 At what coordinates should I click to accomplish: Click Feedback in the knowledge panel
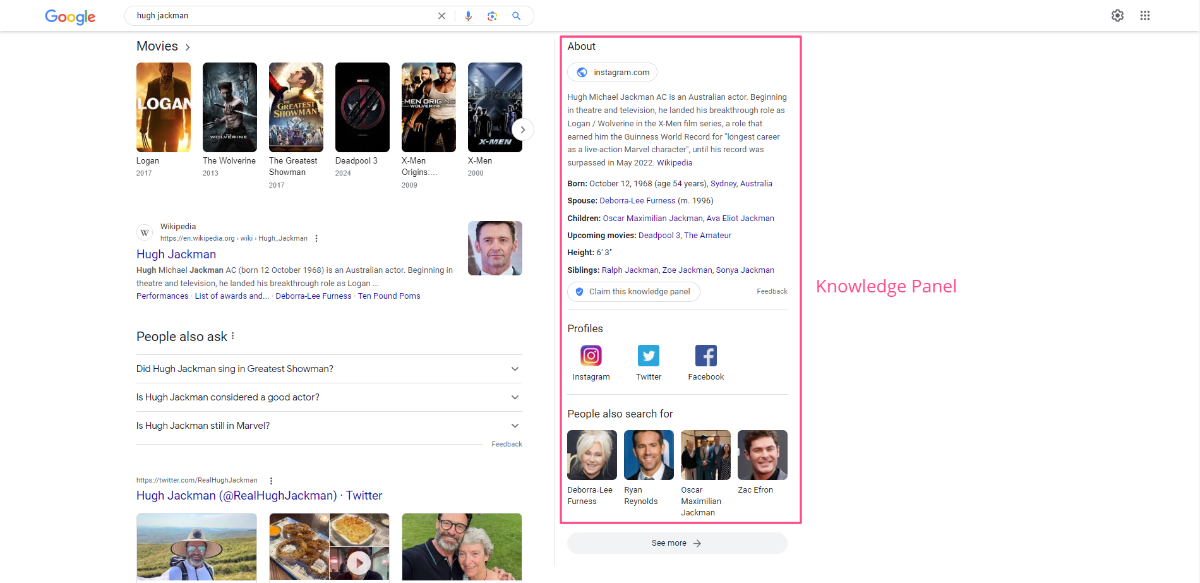[772, 292]
